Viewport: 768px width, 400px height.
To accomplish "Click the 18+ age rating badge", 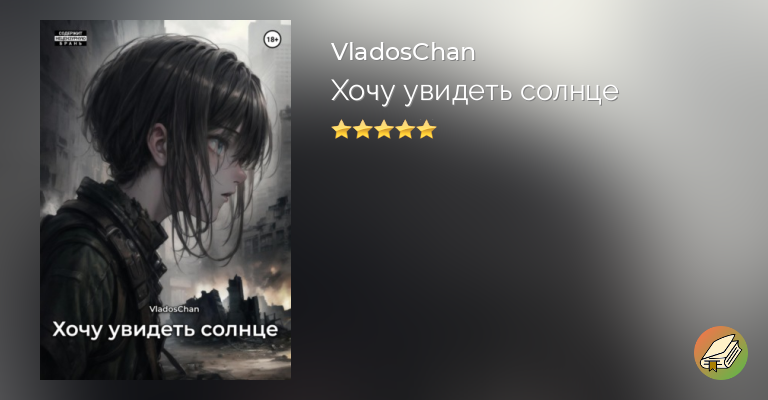I will point(272,39).
